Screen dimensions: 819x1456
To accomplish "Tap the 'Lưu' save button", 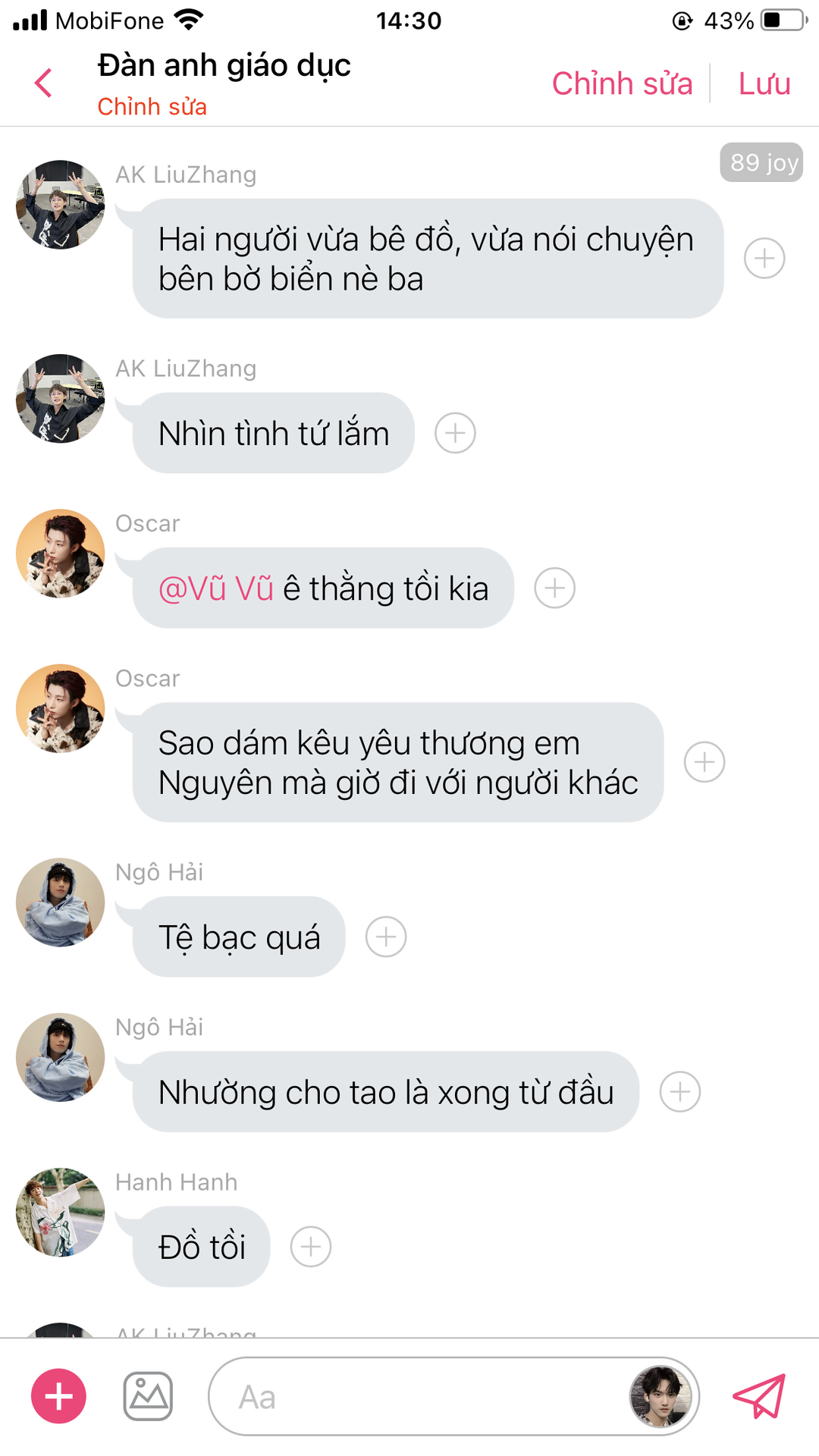I will (x=764, y=83).
